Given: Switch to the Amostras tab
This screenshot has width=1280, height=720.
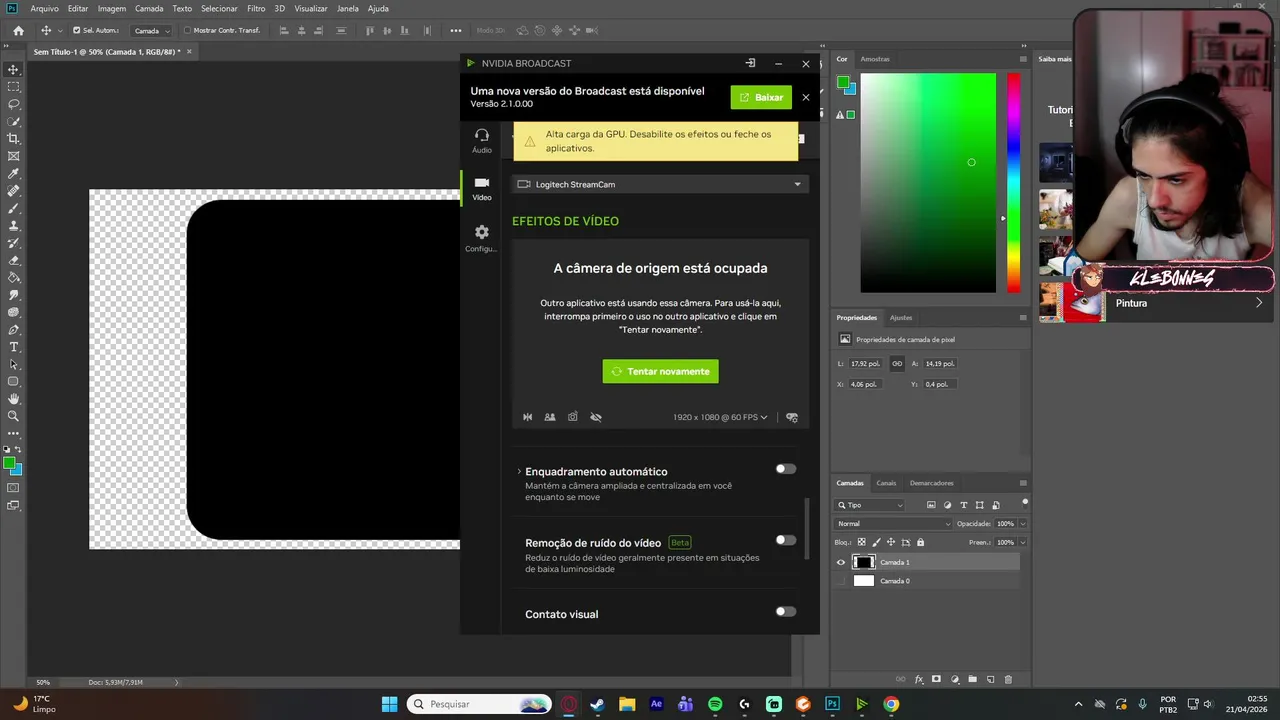Looking at the screenshot, I should tap(875, 59).
